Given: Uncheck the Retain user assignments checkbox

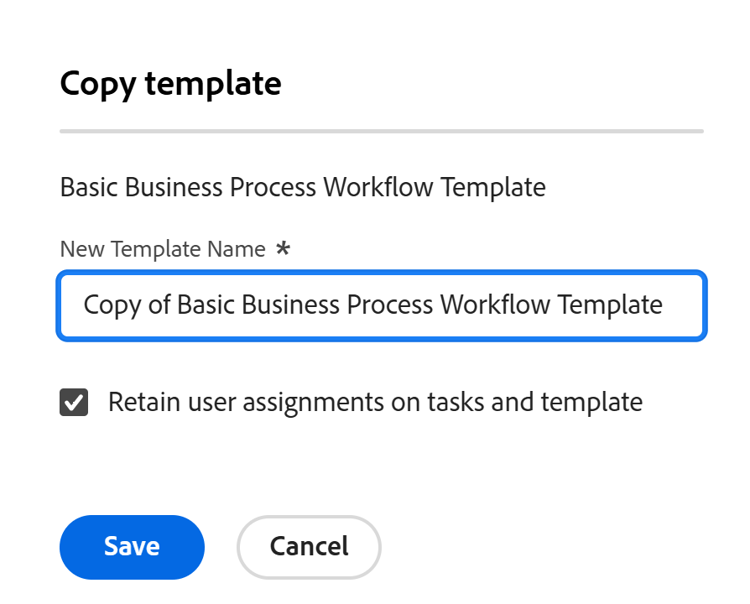Looking at the screenshot, I should tap(74, 403).
